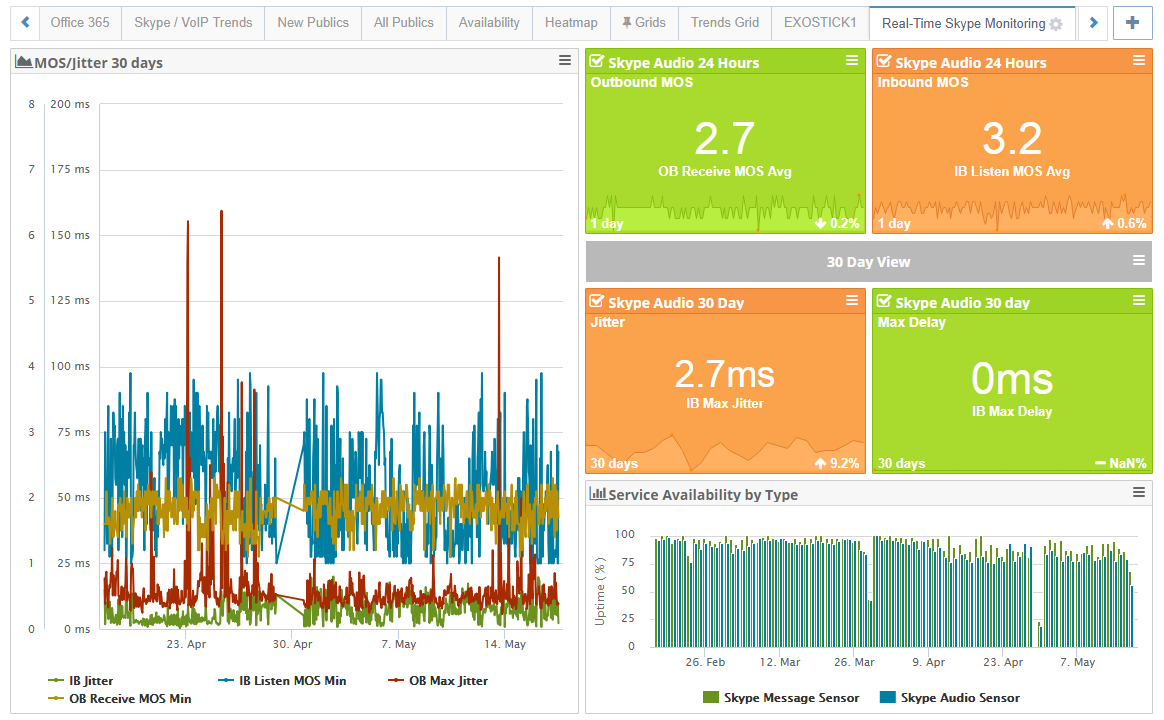Click the Service Availability by Type title
The width and height of the screenshot is (1164, 720).
703,495
